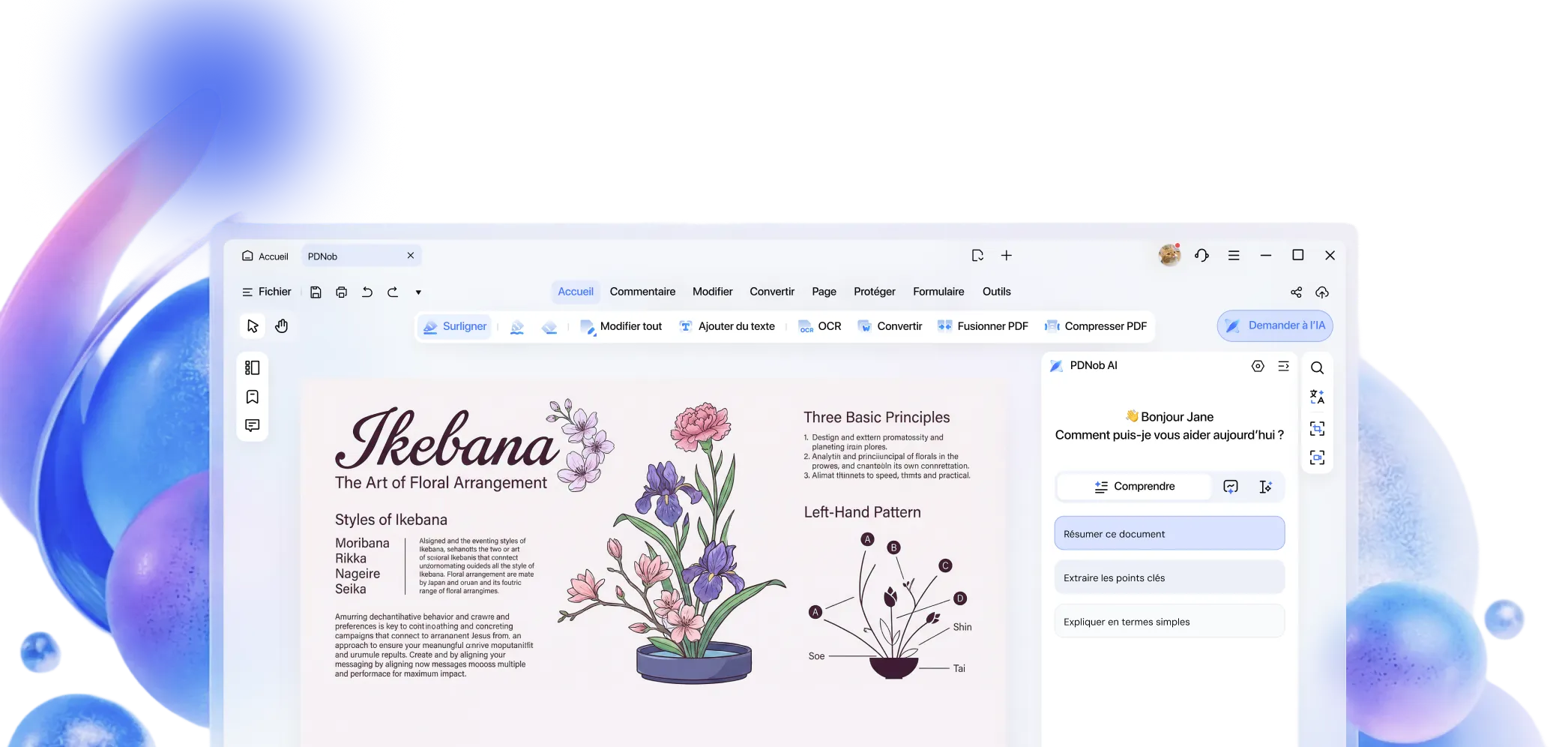Viewport: 1568px width, 747px height.
Task: Click the Left-Hand Pattern diagram
Action: pos(890,606)
